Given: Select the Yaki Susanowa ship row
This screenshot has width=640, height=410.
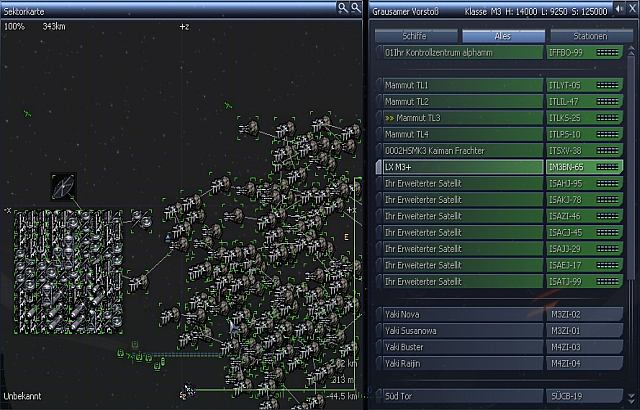Looking at the screenshot, I should pos(500,330).
